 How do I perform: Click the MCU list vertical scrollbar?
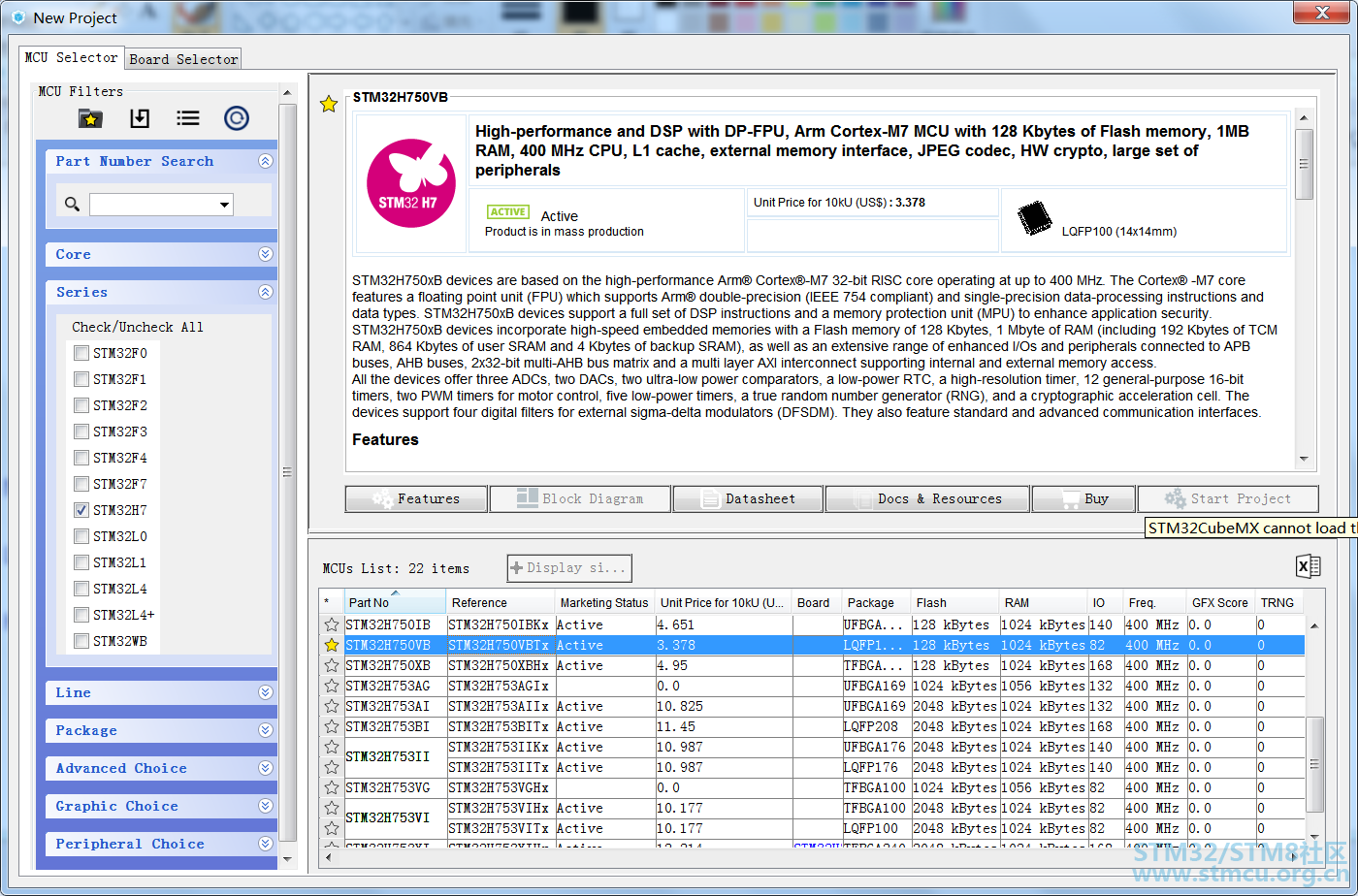click(x=1314, y=764)
